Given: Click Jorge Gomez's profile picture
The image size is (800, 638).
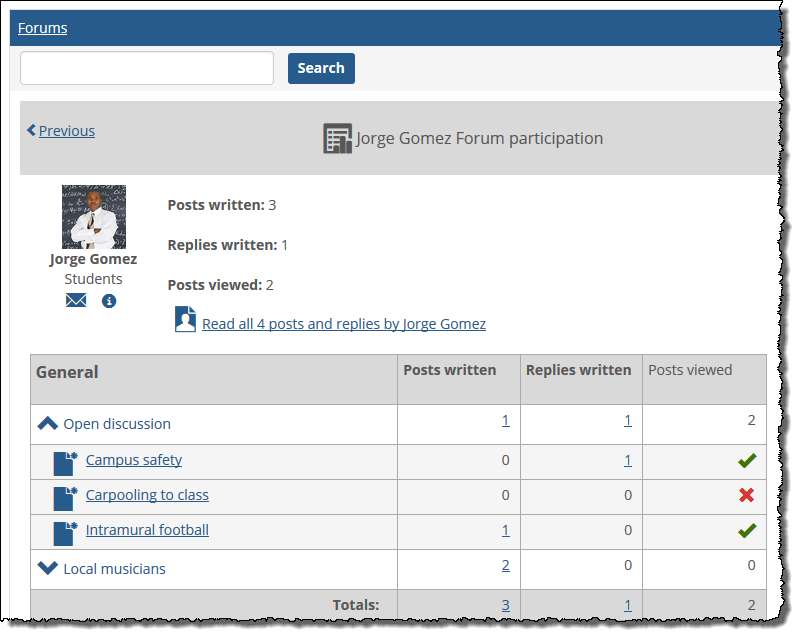Looking at the screenshot, I should [93, 216].
